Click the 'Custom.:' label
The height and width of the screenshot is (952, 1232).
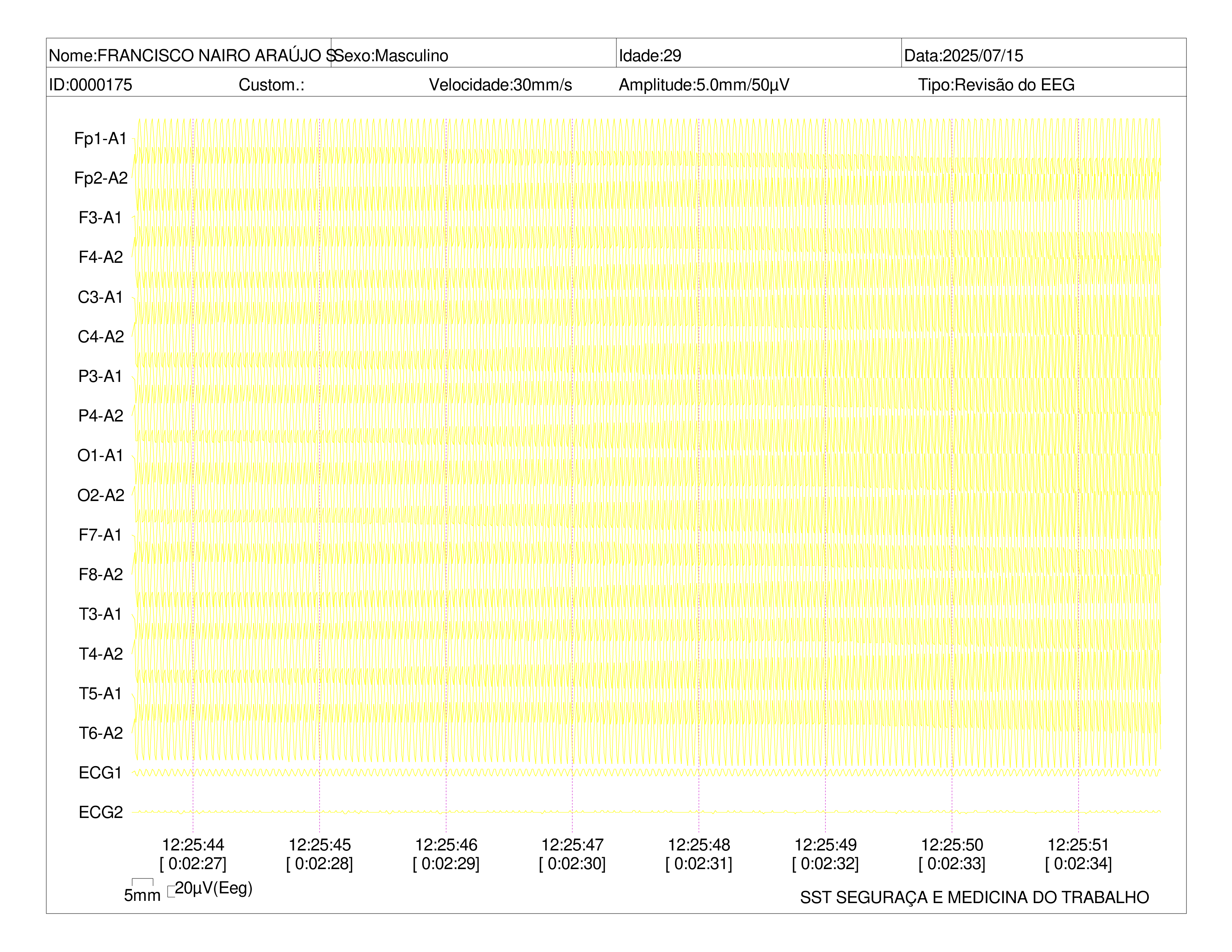(x=271, y=85)
